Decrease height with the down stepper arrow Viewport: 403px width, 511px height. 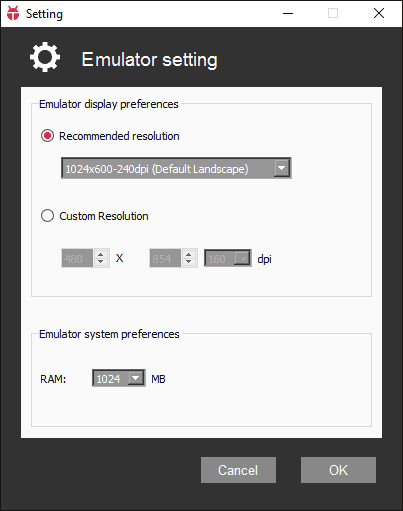point(189,262)
